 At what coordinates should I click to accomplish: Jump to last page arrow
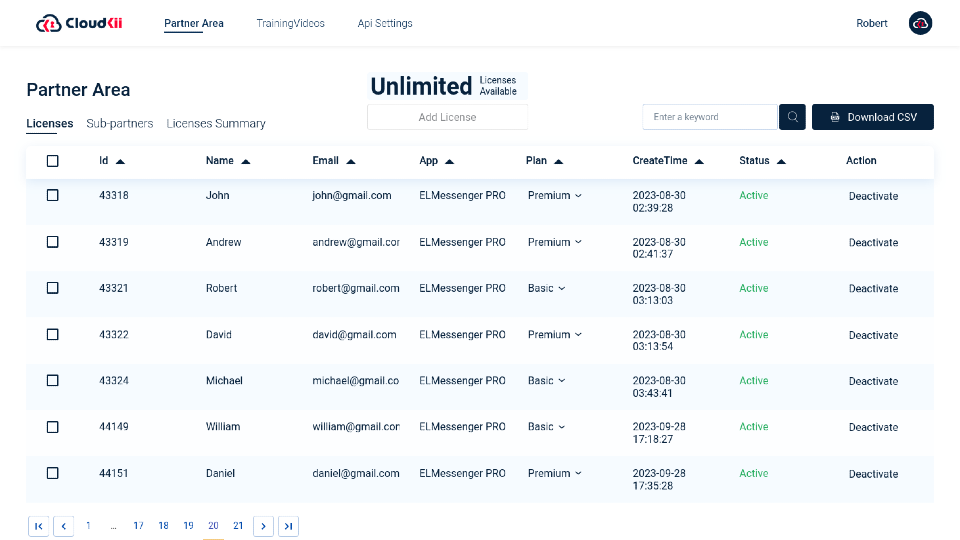(288, 526)
